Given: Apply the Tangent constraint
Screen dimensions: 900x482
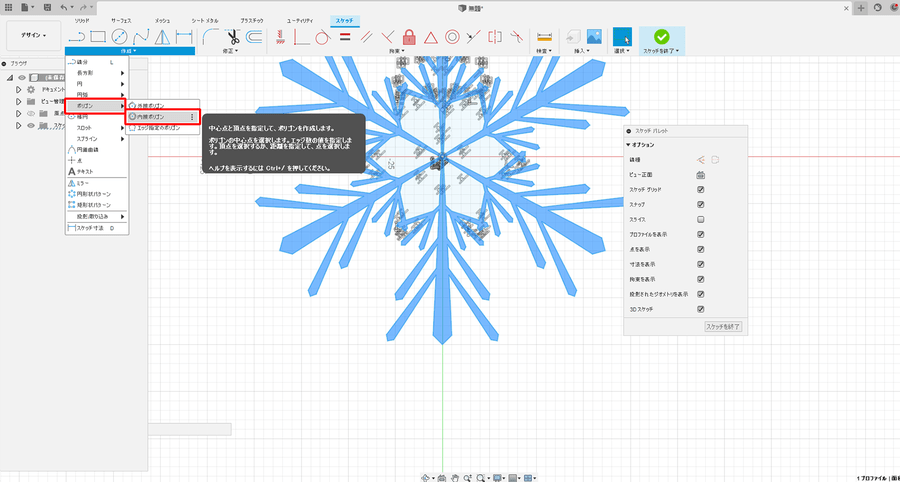Looking at the screenshot, I should point(323,37).
